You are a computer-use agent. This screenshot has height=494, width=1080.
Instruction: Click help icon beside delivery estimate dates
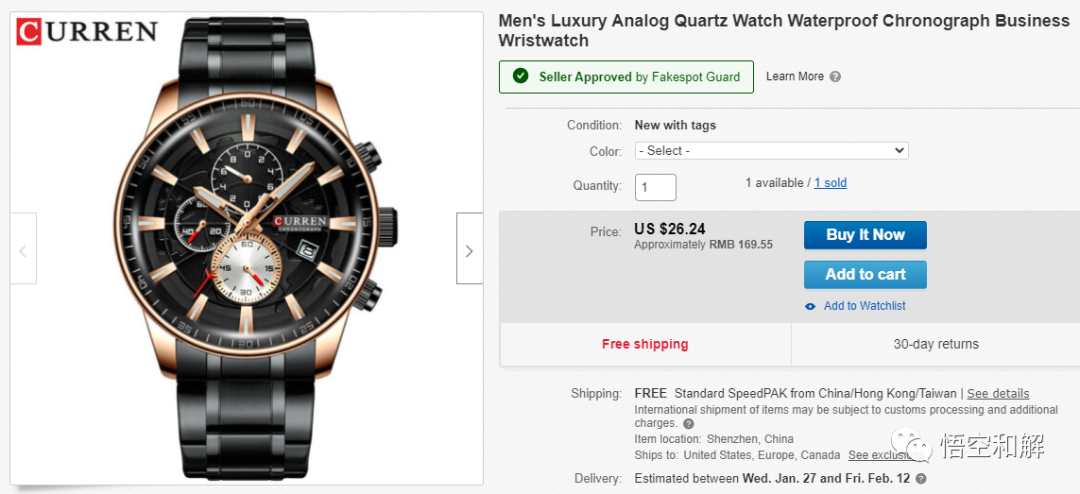point(921,478)
